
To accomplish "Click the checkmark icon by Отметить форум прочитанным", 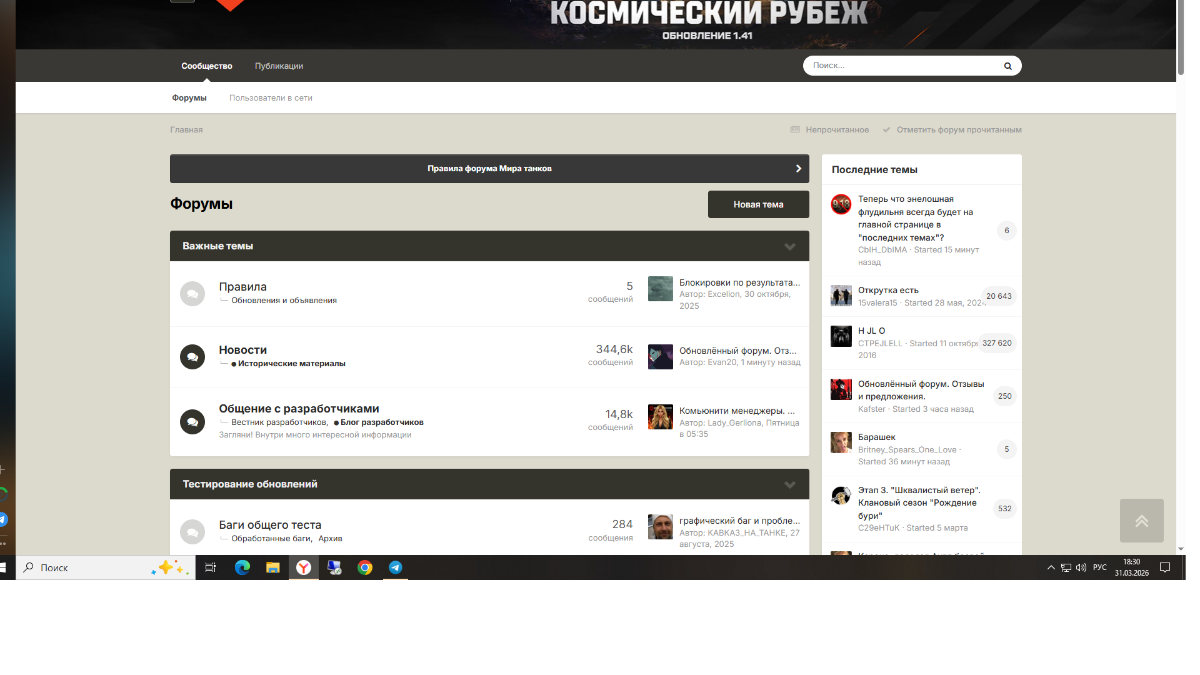I will tap(887, 130).
